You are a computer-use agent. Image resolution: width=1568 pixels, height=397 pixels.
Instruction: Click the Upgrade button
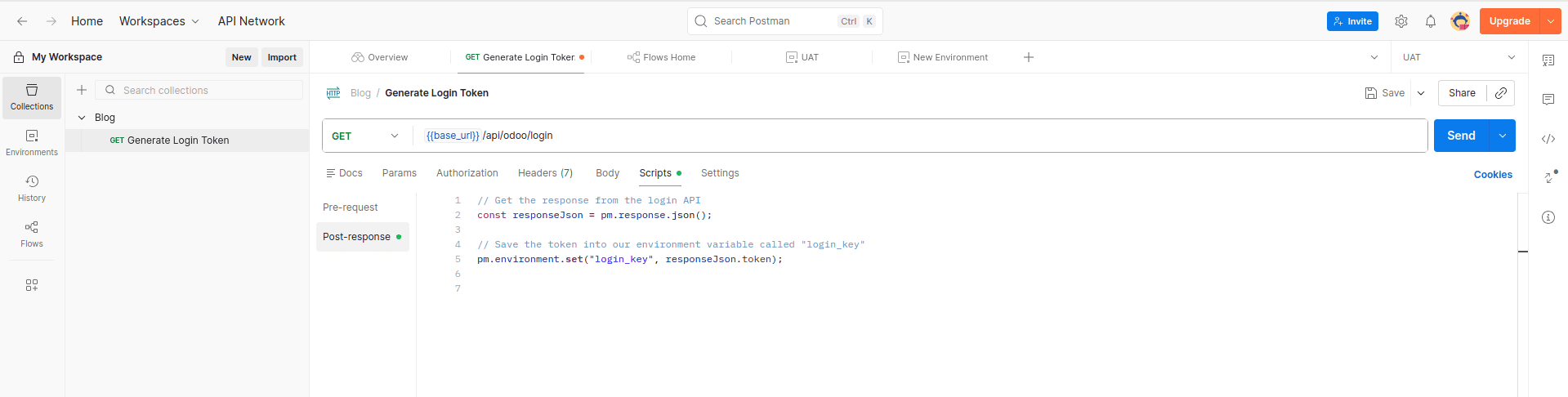[x=1509, y=21]
